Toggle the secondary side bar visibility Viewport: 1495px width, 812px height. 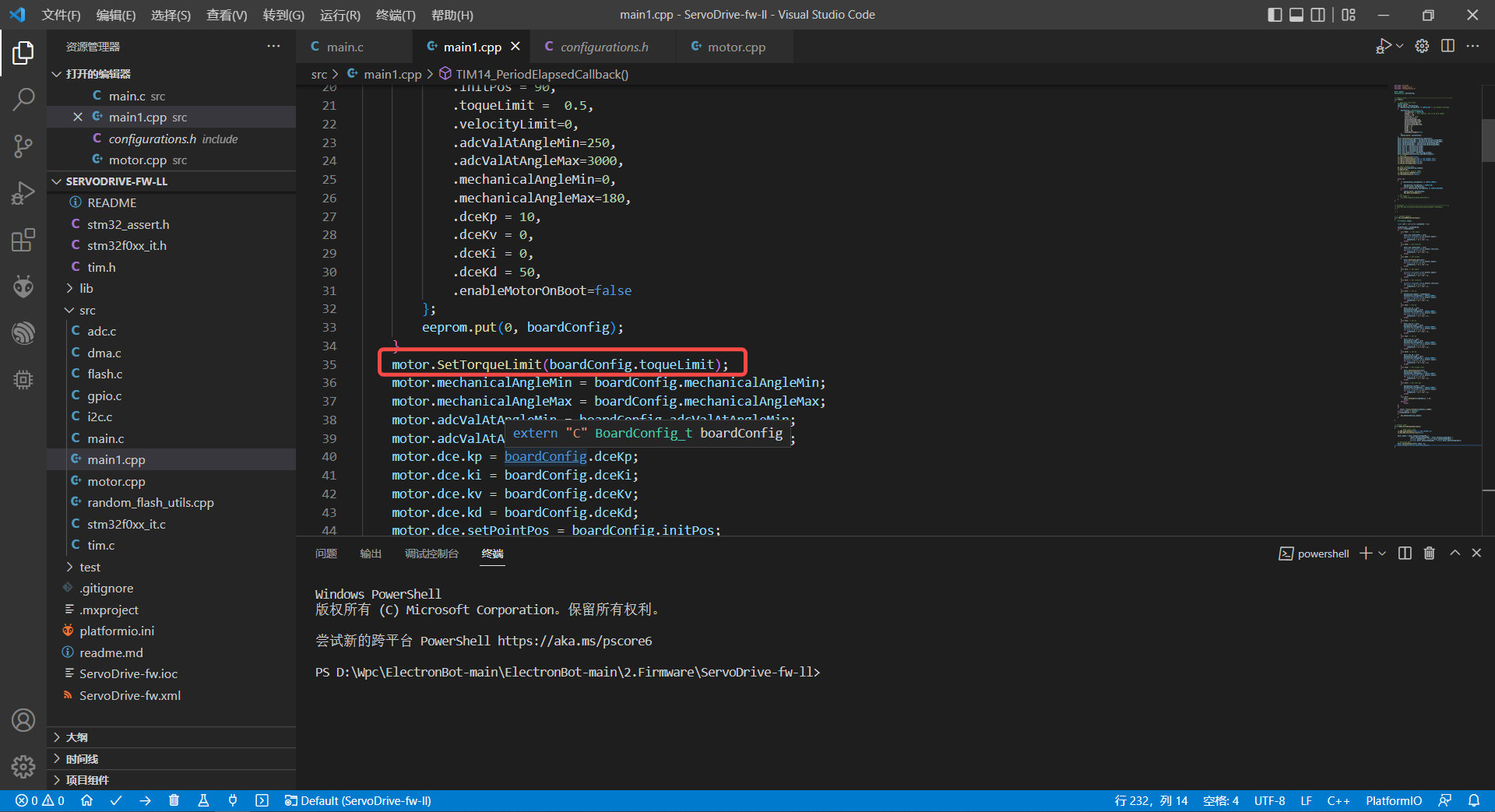tap(1318, 15)
